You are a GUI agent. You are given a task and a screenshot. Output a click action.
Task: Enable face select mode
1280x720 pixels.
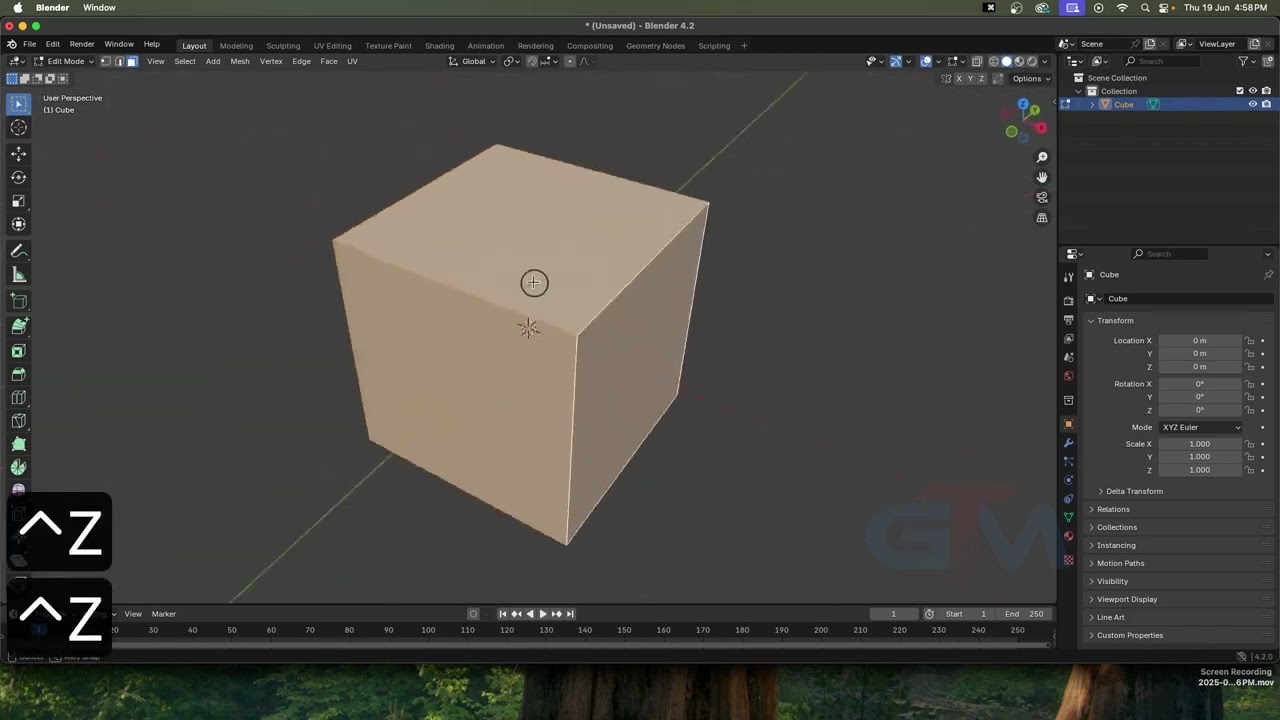tap(131, 61)
